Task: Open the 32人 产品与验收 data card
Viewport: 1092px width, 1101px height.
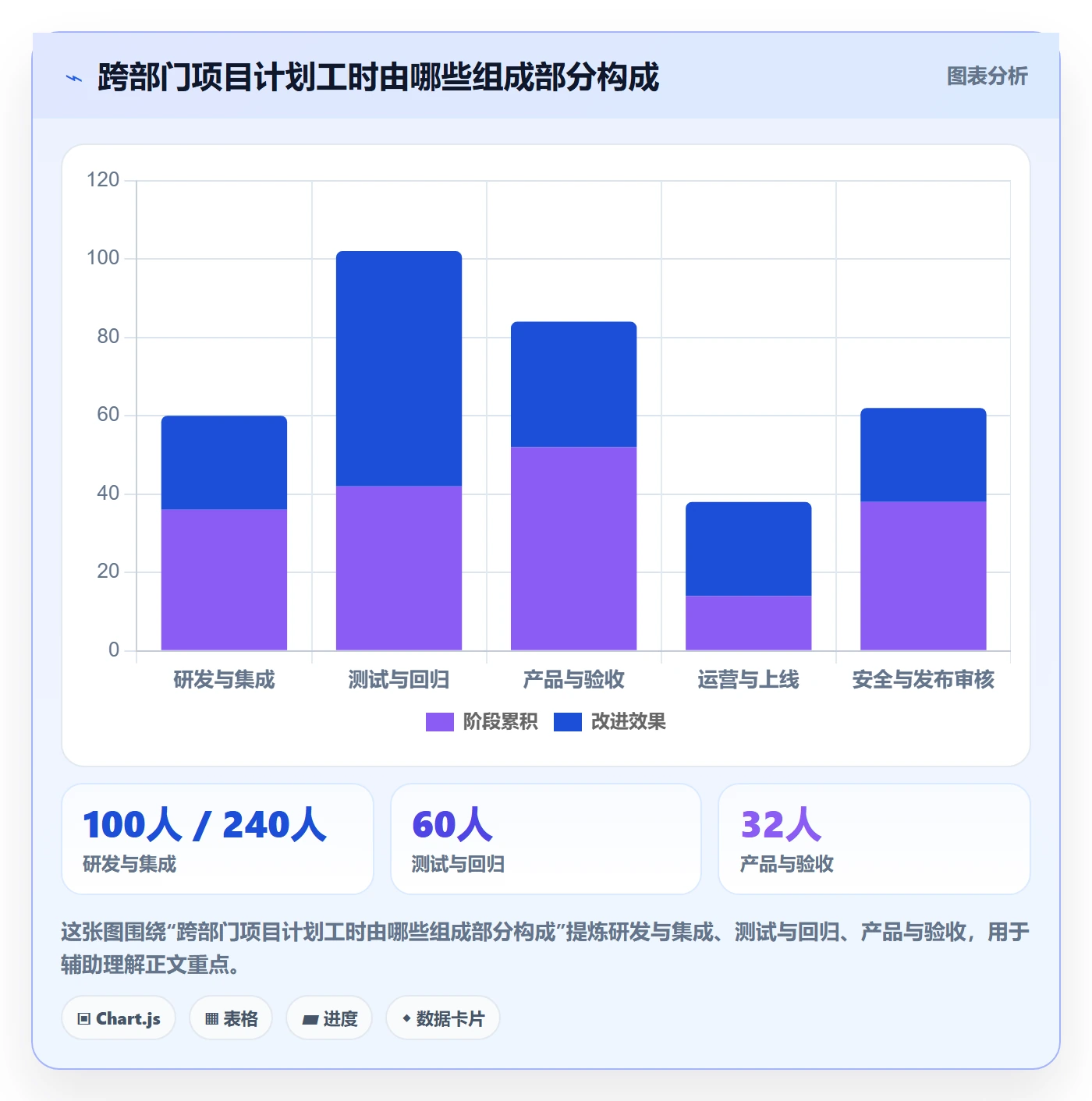Action: tap(874, 839)
